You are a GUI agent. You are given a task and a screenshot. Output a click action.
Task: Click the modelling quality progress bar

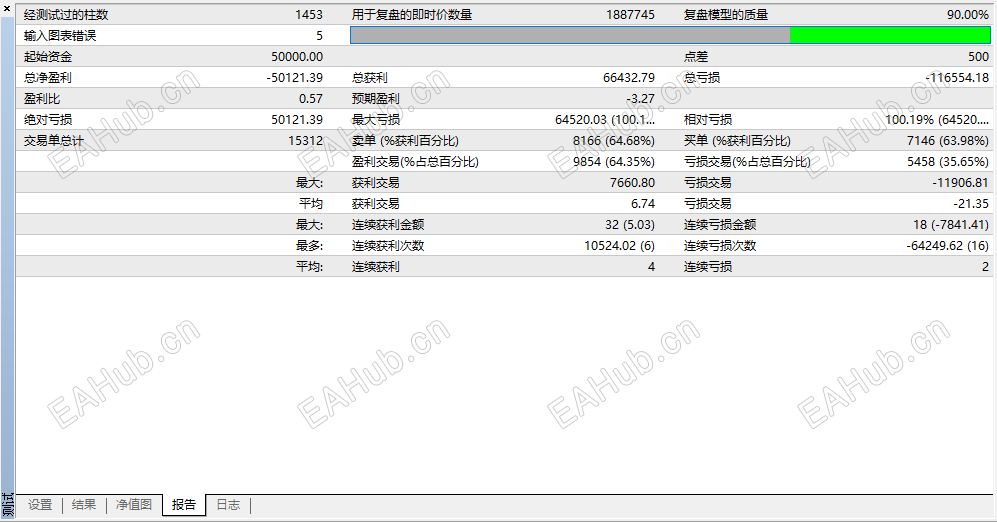(x=670, y=36)
